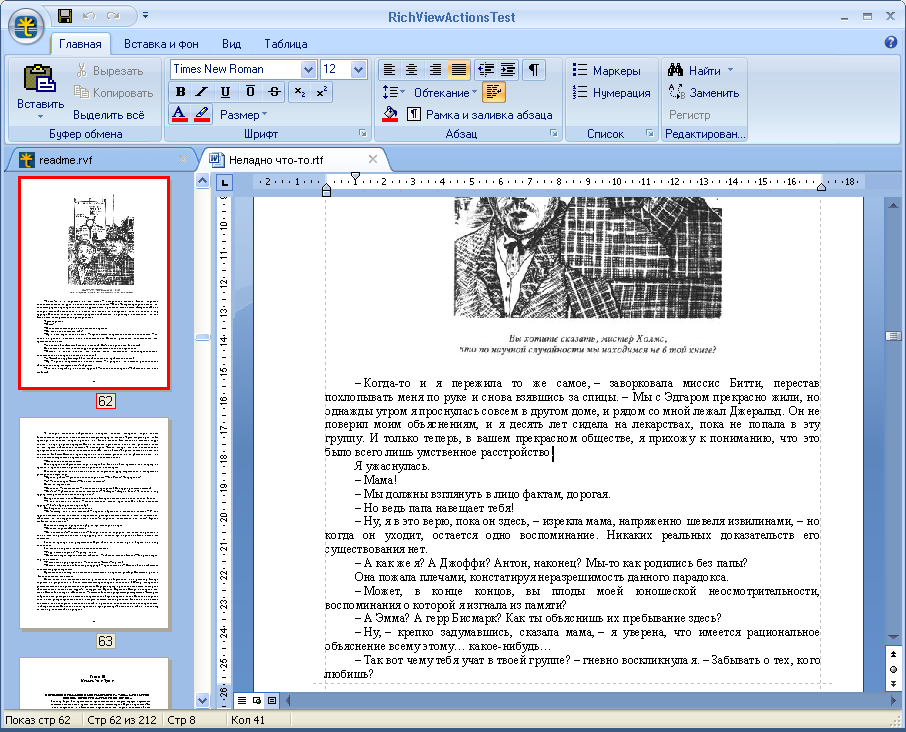Expand the font size 12 dropdown

point(358,69)
